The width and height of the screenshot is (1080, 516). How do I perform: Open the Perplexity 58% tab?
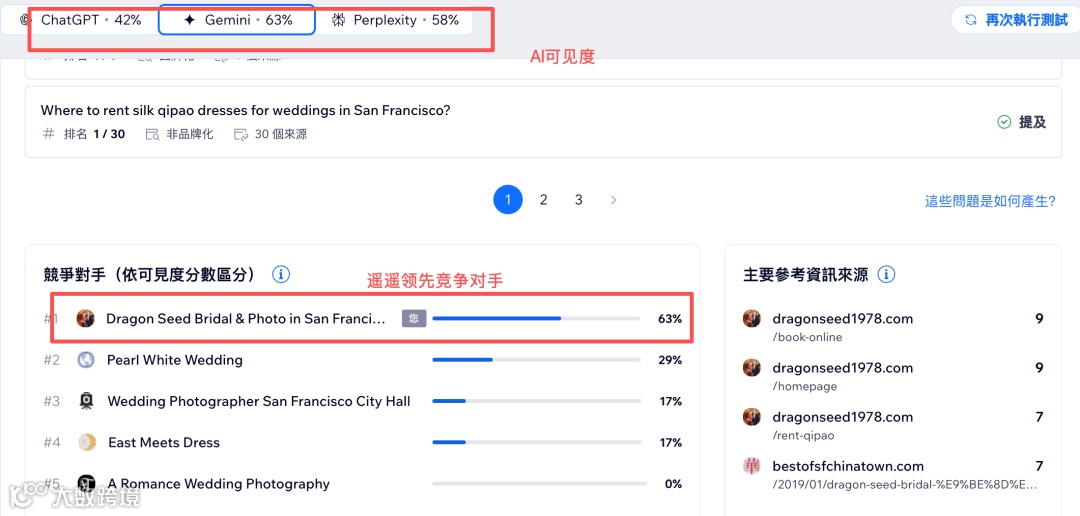click(395, 20)
